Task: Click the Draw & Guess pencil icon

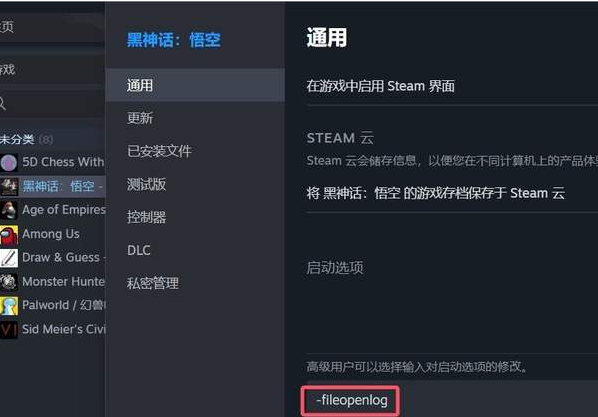Action: 9,258
